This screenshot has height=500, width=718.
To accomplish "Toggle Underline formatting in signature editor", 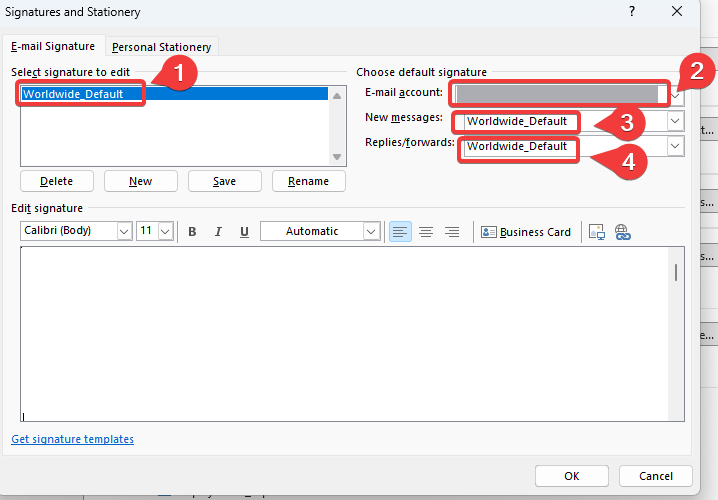I will [x=244, y=231].
